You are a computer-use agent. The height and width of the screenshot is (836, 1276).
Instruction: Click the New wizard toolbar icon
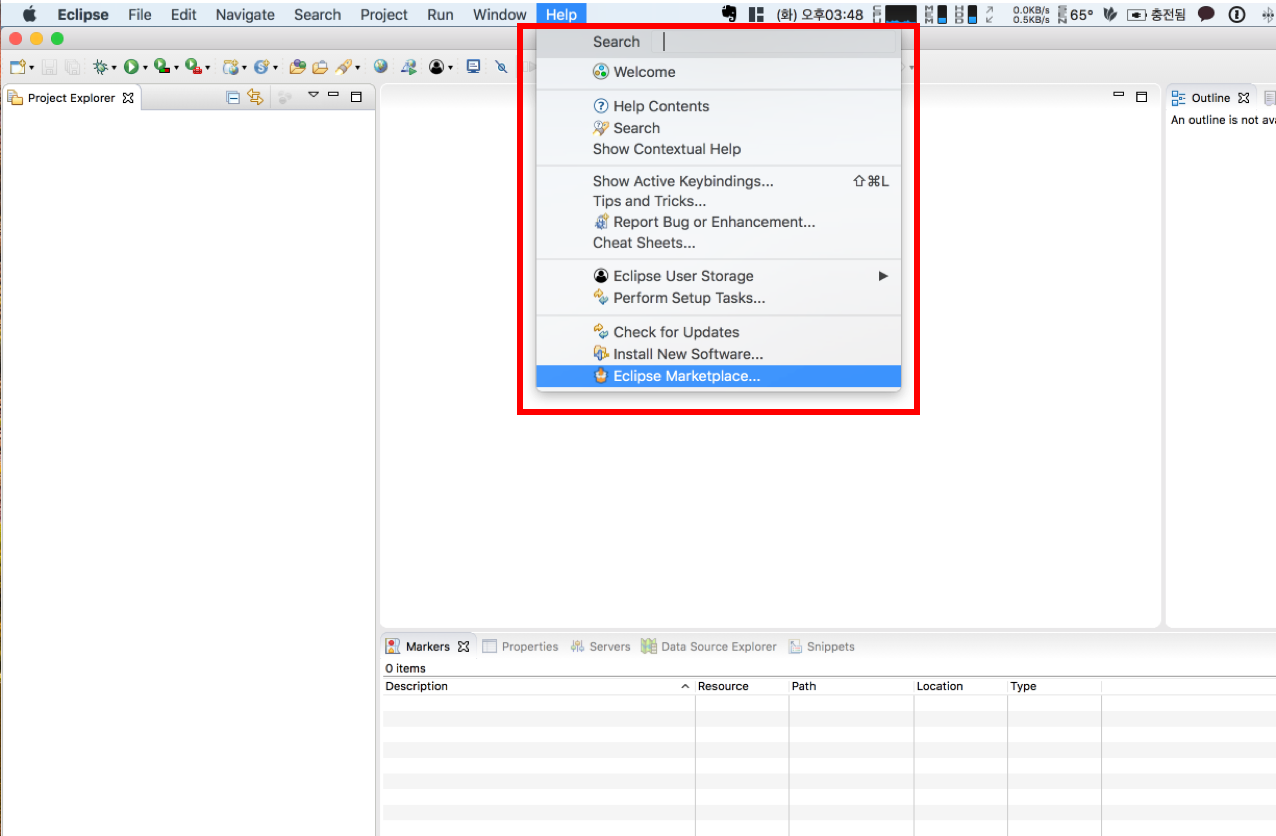tap(17, 67)
